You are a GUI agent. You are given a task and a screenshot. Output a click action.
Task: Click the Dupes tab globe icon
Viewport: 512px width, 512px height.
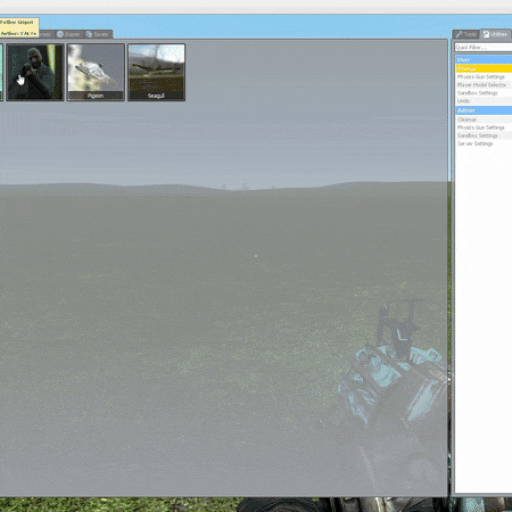[x=60, y=34]
